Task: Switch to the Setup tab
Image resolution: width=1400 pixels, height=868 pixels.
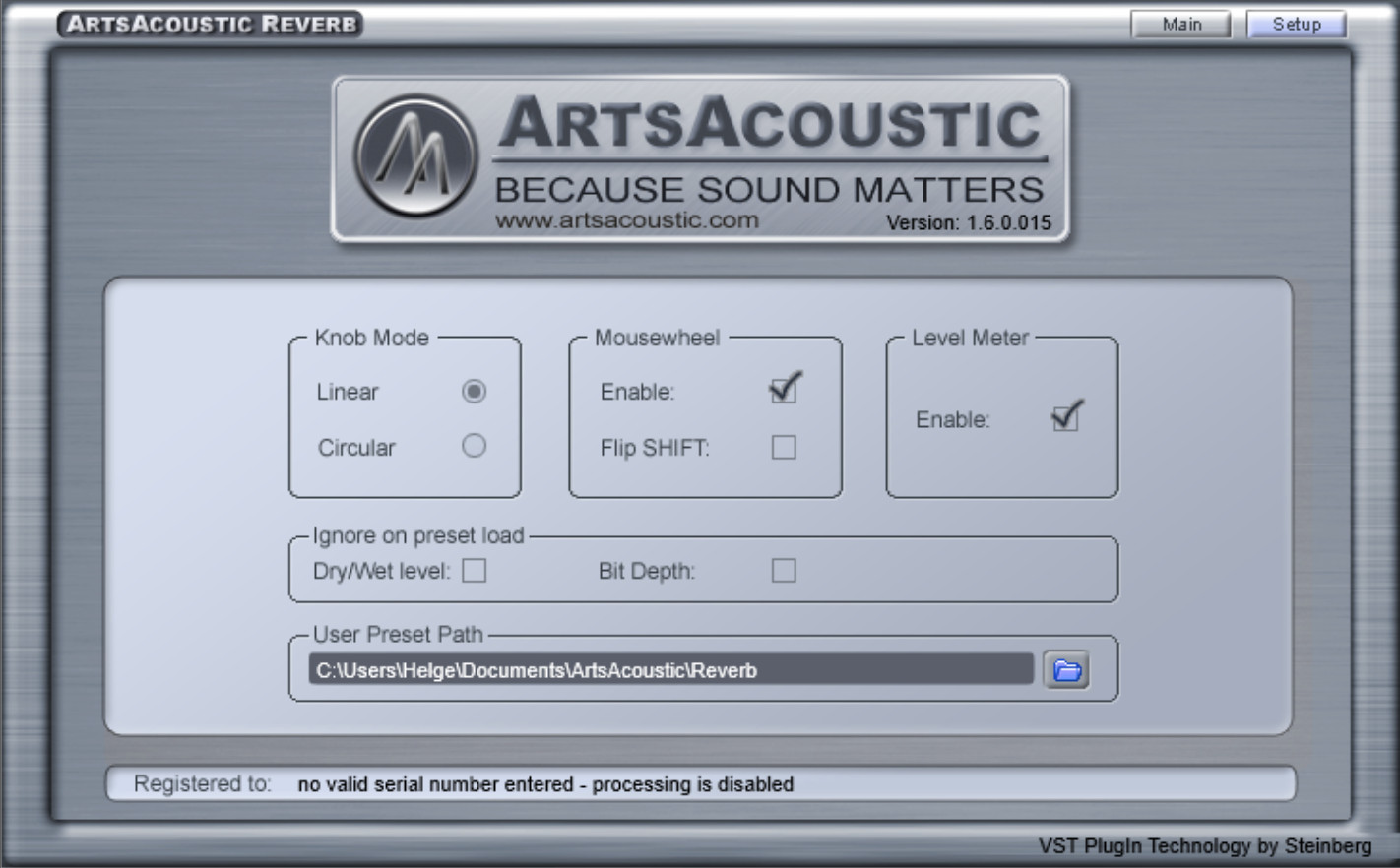Action: [1297, 25]
